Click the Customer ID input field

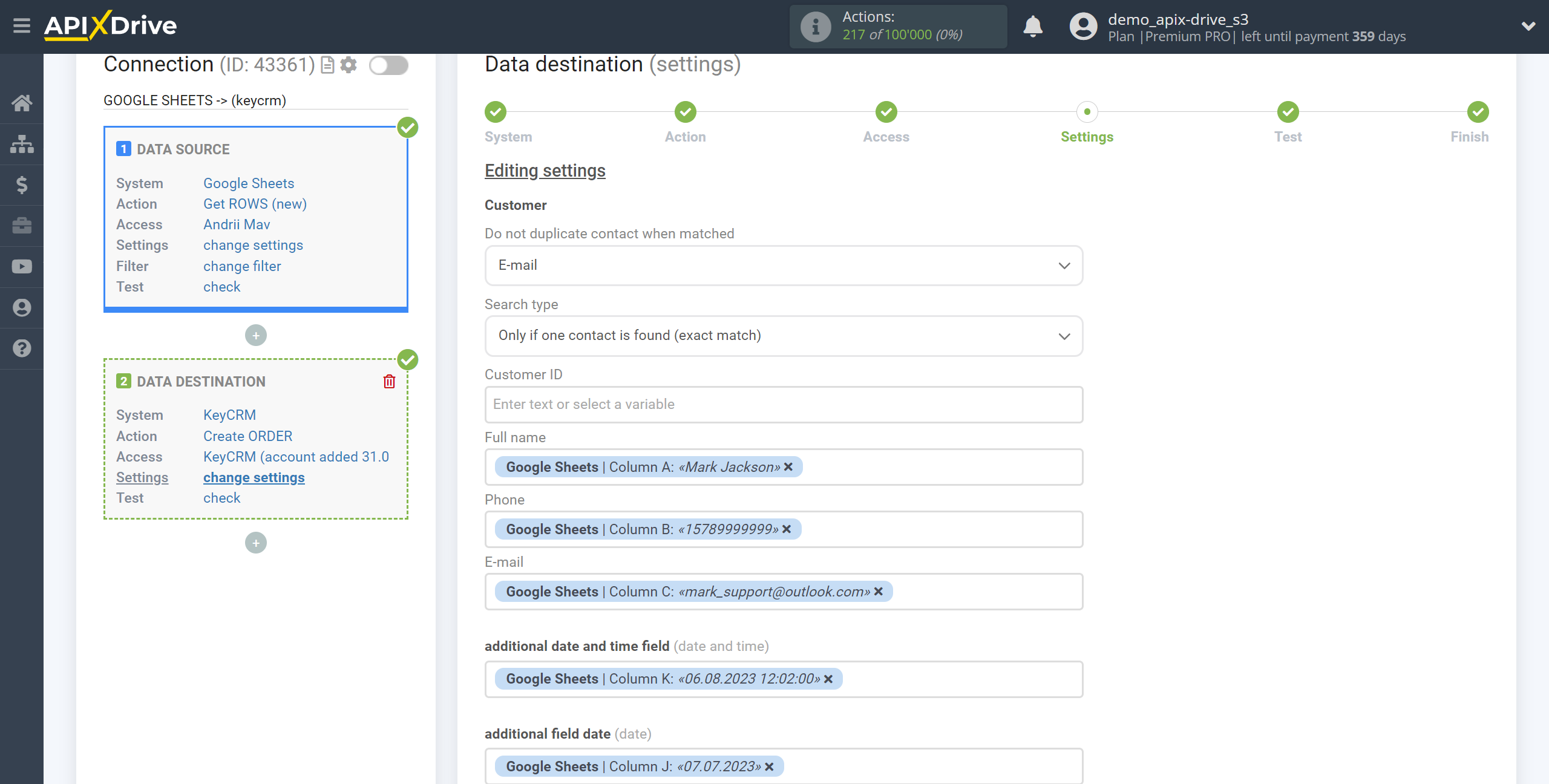[x=783, y=404]
